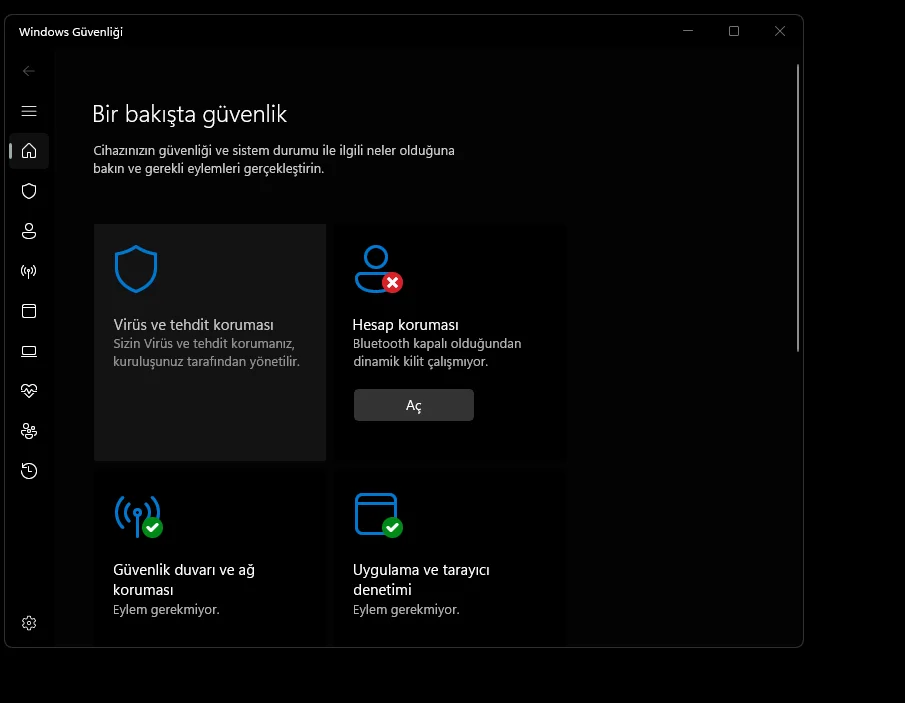
Task: Open Account protection person icon in sidebar
Action: 29,231
